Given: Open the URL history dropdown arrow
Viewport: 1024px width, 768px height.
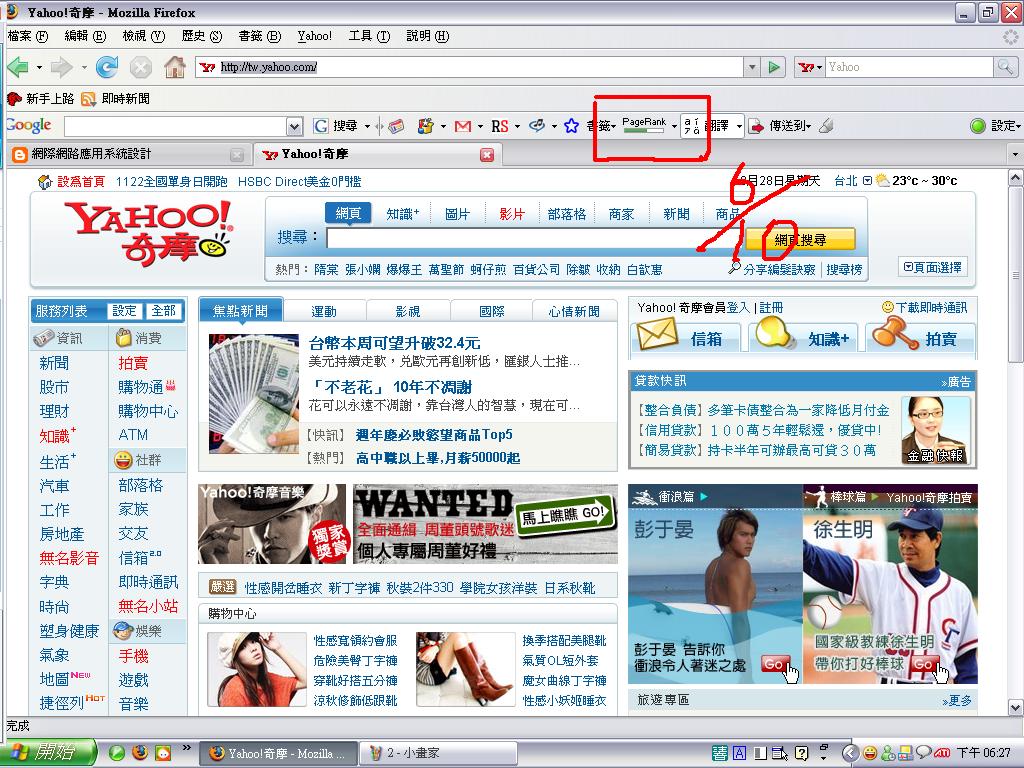Looking at the screenshot, I should 752,67.
